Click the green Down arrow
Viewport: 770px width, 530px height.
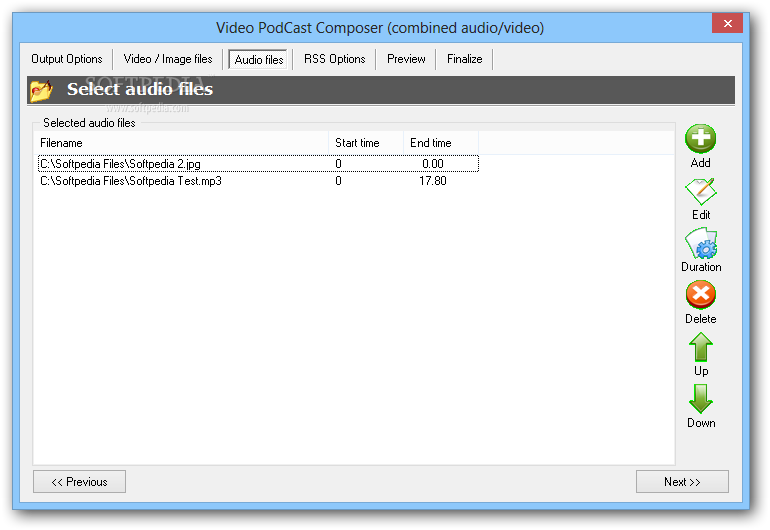[701, 399]
